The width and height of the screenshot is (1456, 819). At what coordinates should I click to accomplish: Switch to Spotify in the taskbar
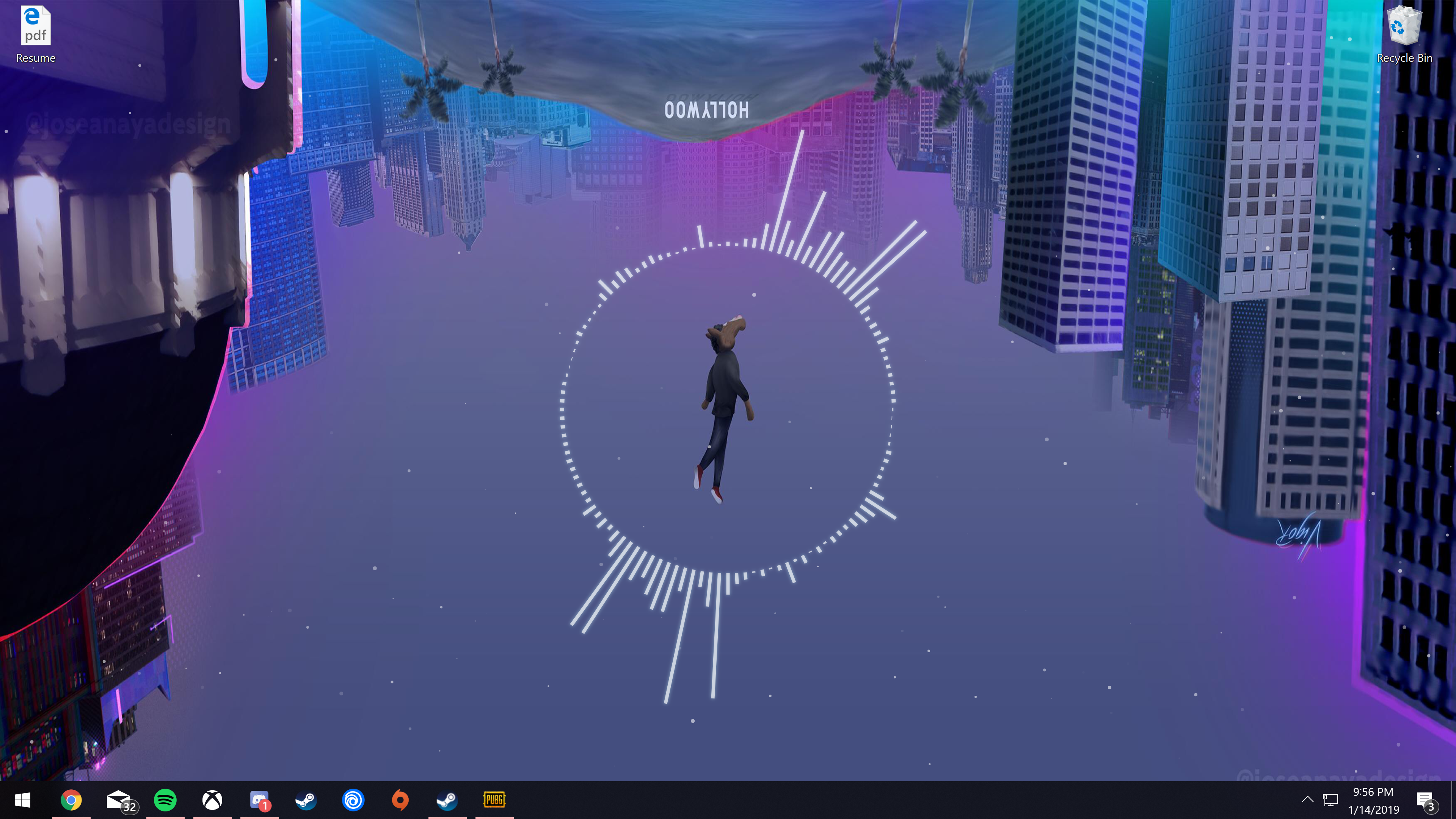tap(165, 800)
